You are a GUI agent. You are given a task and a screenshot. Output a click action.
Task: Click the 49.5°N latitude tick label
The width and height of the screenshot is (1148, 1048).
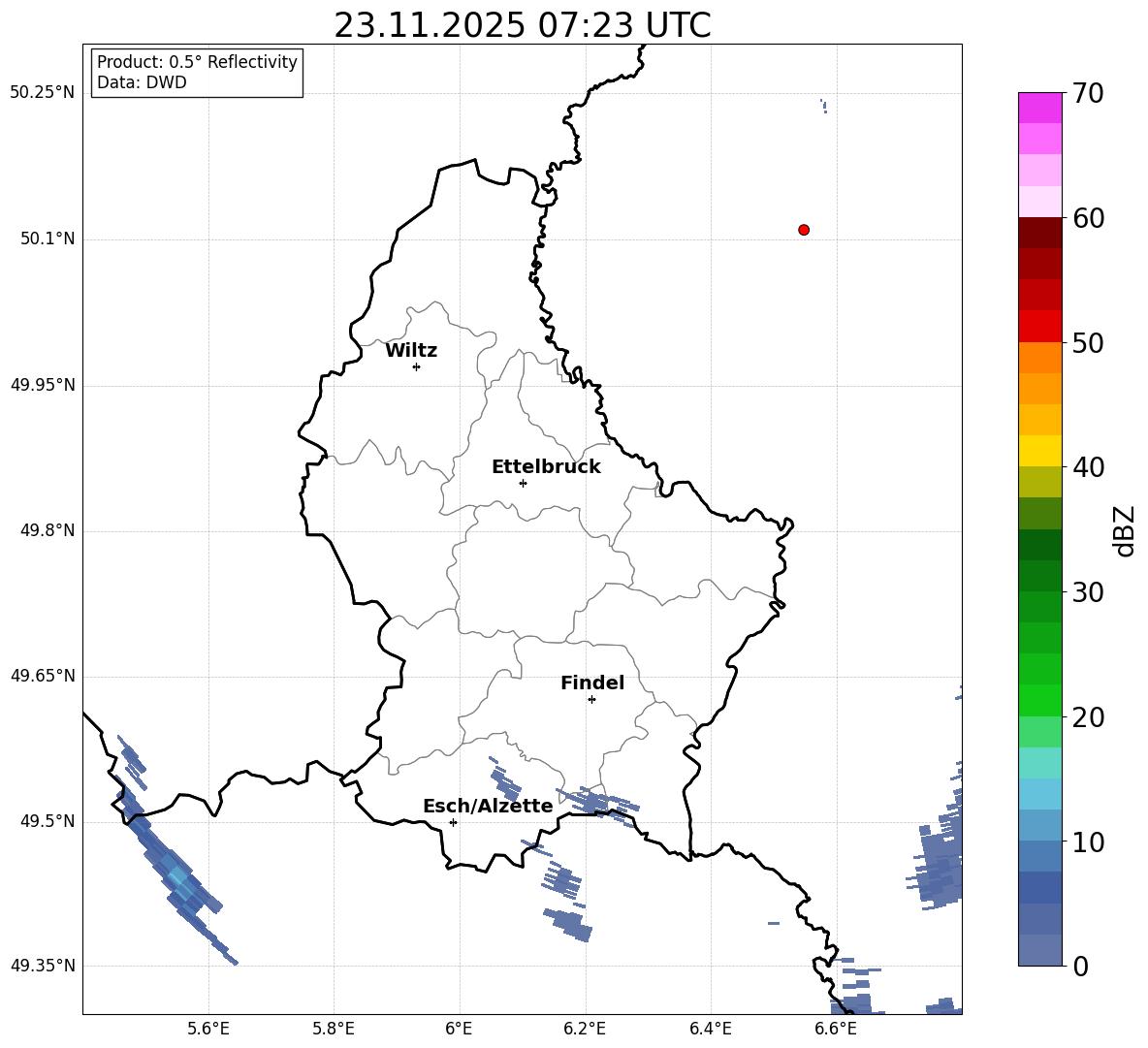[x=48, y=821]
